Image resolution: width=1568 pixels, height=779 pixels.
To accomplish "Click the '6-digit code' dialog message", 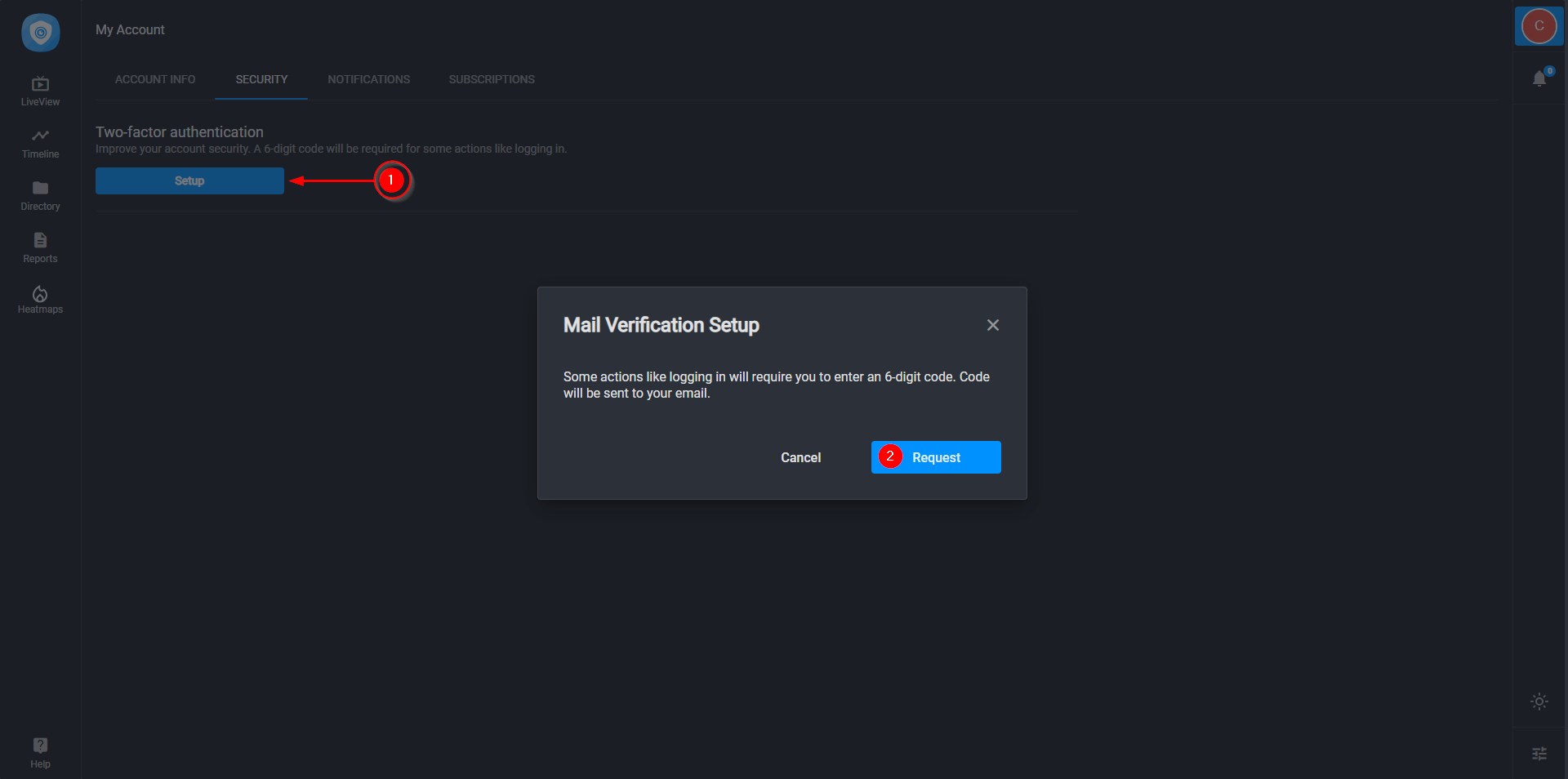I will (777, 385).
